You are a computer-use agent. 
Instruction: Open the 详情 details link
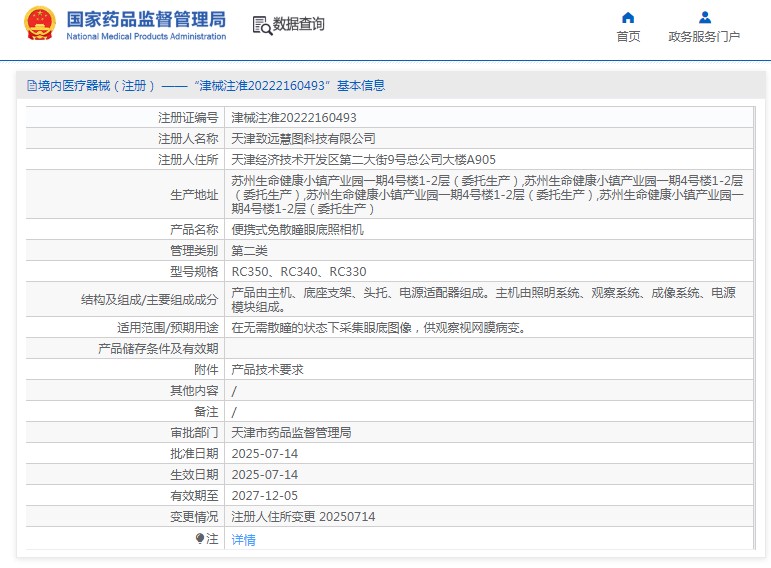point(243,539)
